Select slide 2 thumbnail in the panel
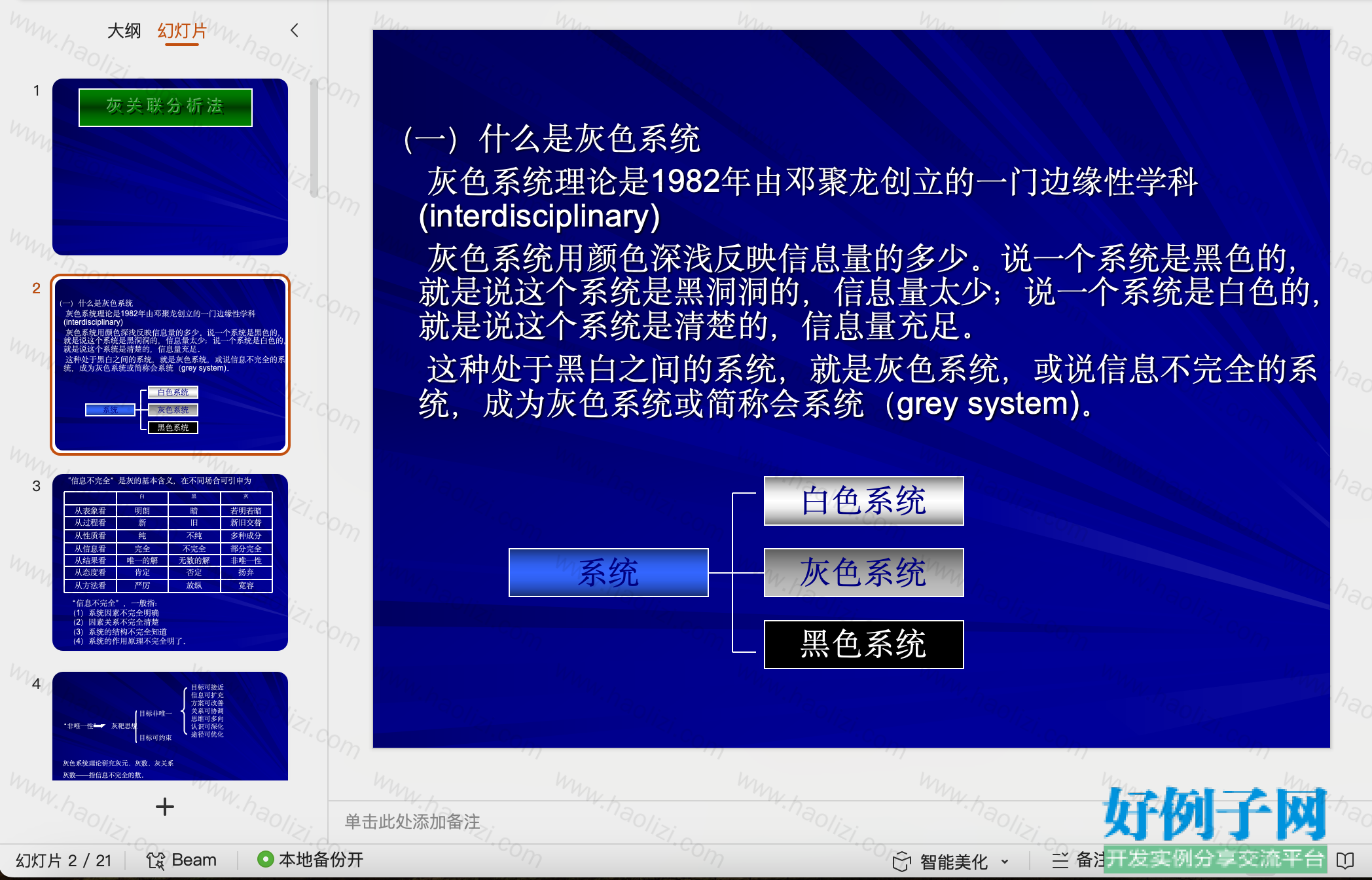 tap(170, 364)
